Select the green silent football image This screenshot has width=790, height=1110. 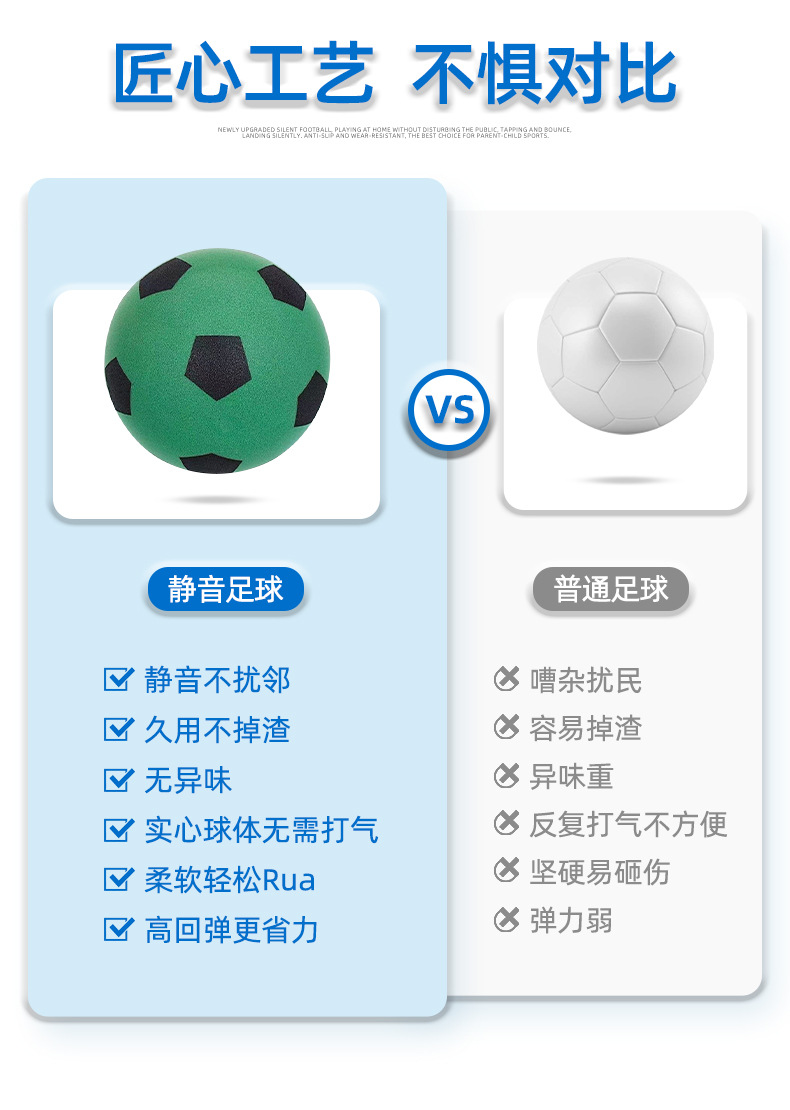pos(216,360)
